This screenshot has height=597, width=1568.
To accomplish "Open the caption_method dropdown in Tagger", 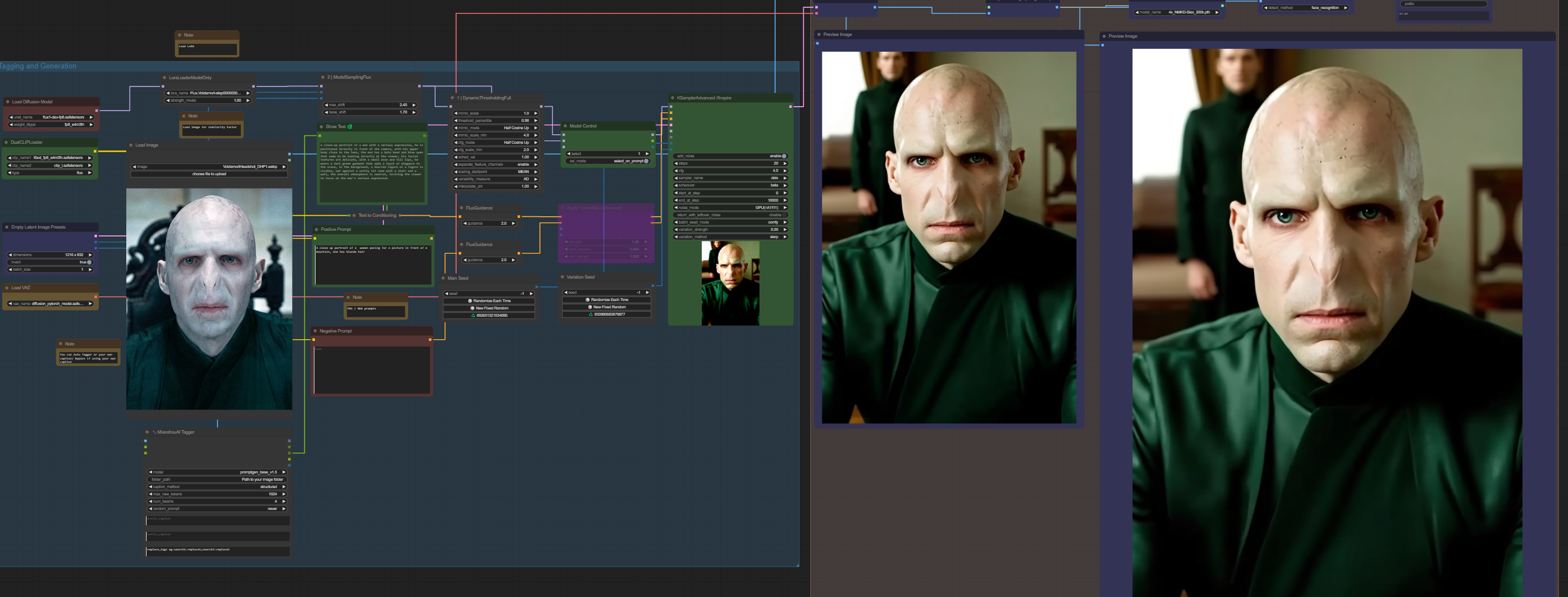I will pos(217,487).
